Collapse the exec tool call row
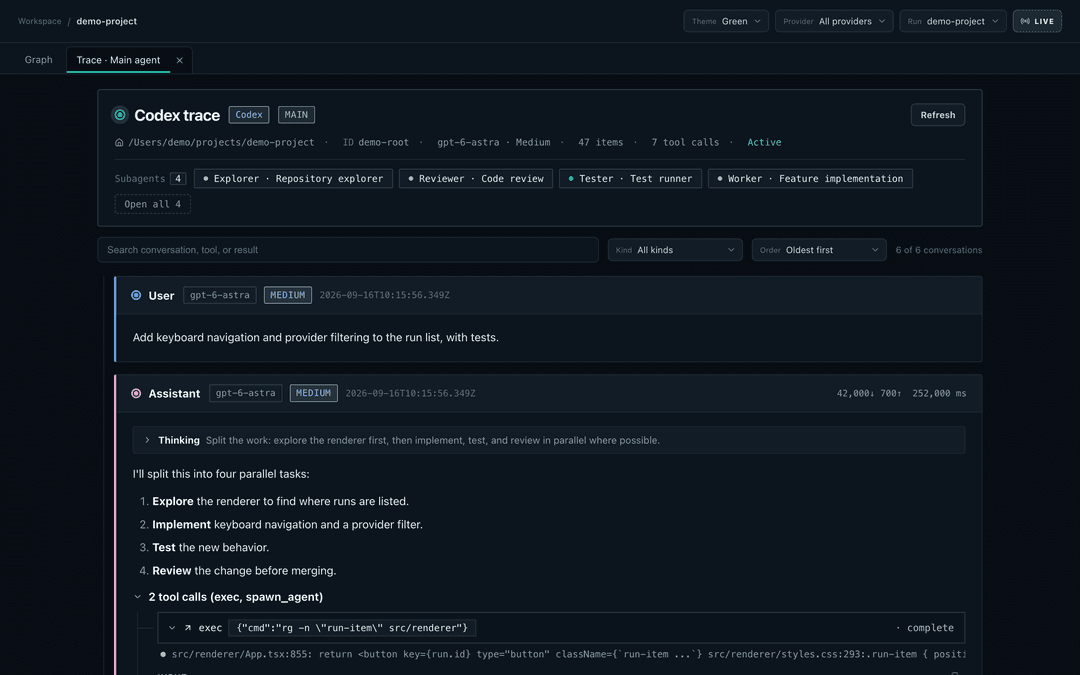Image resolution: width=1080 pixels, height=675 pixels. coord(172,628)
